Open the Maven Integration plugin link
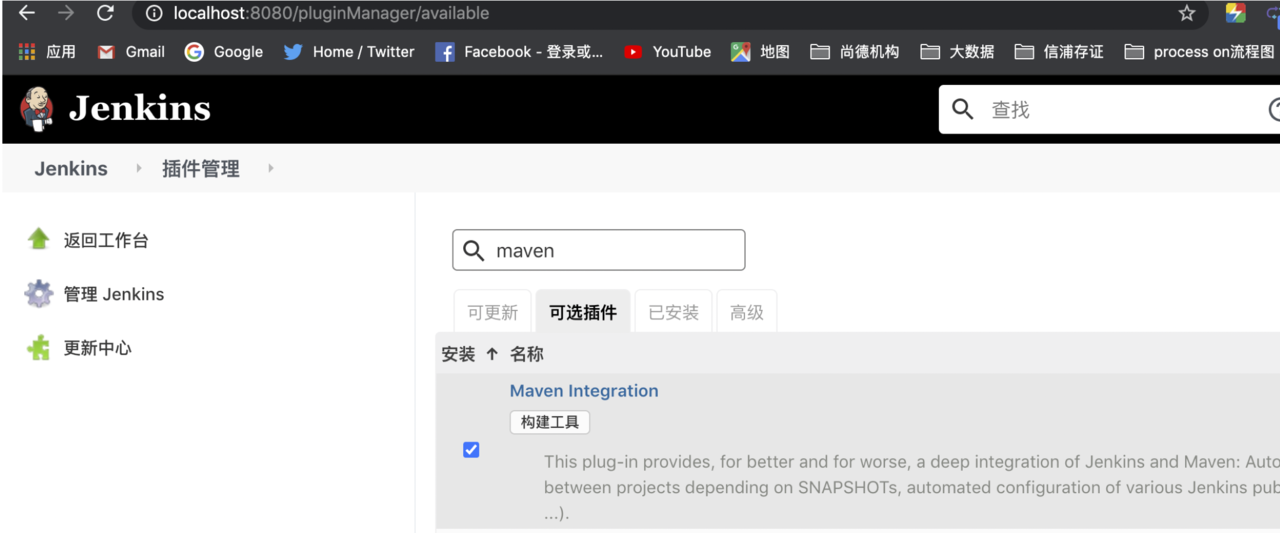This screenshot has height=533, width=1280. (x=584, y=391)
